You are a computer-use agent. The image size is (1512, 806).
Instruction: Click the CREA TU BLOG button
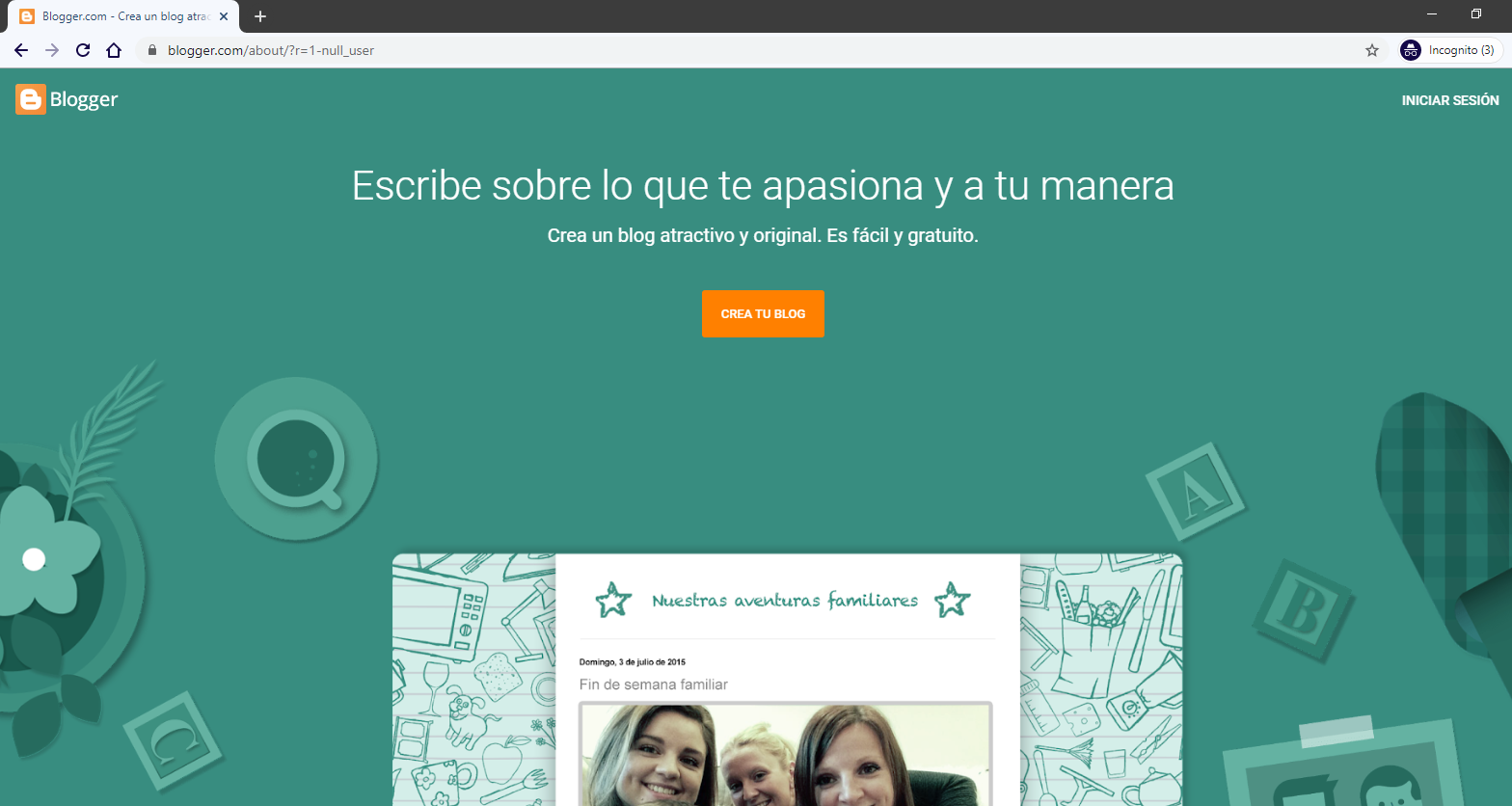(x=763, y=313)
